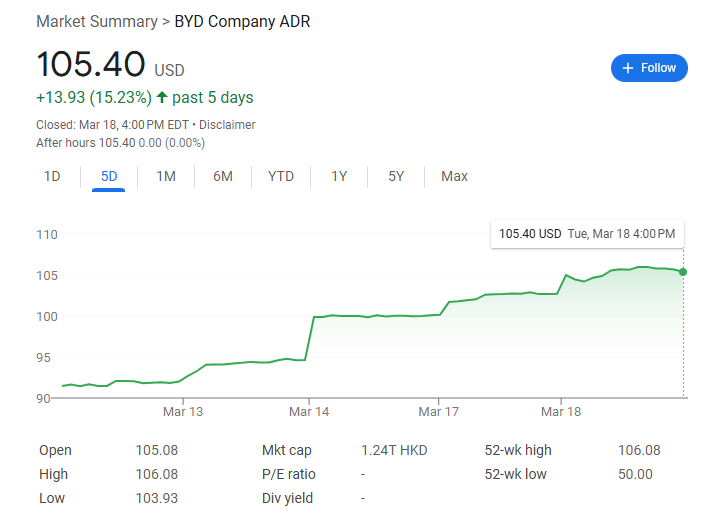Open the 5Y chart range

396,177
